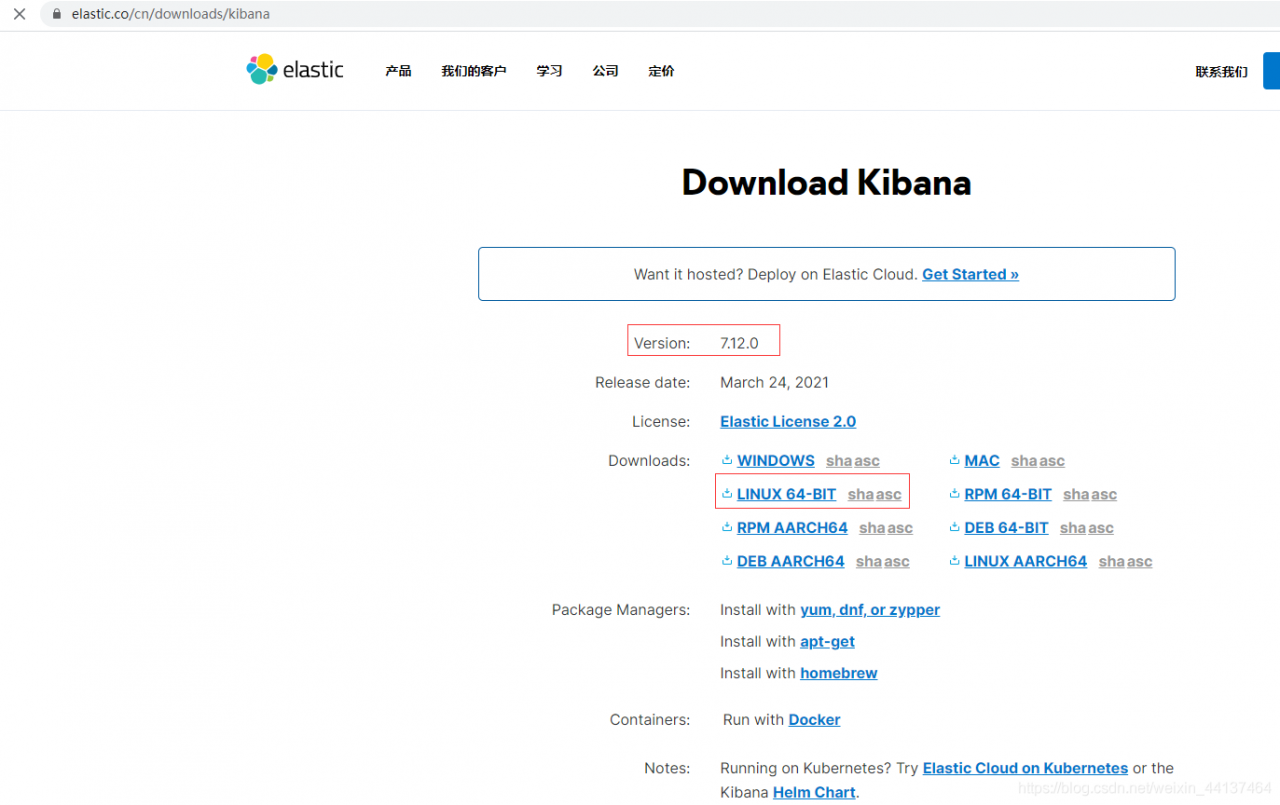The image size is (1280, 805).
Task: Open asc link for DEB AARCH64
Action: (897, 562)
